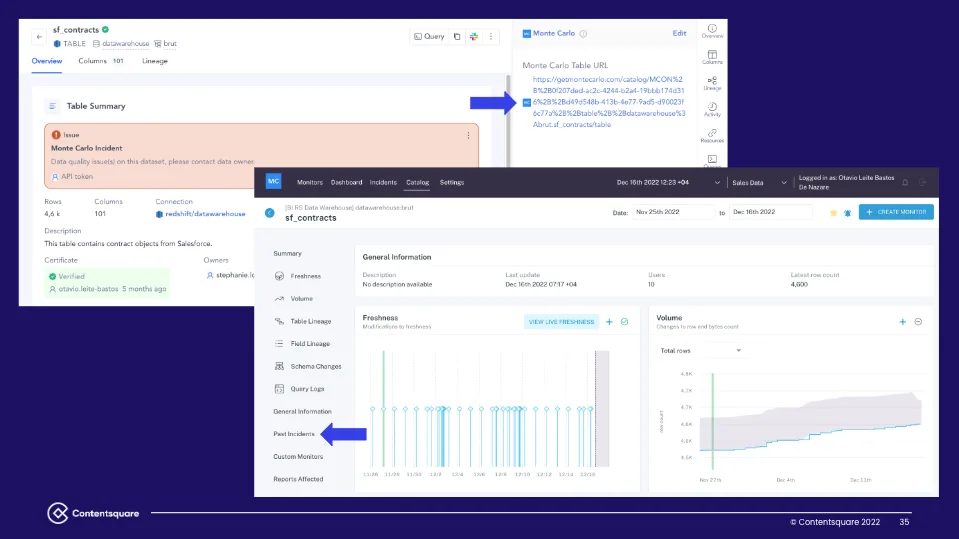The height and width of the screenshot is (539, 959).
Task: Toggle the yellow favorite star
Action: point(833,213)
